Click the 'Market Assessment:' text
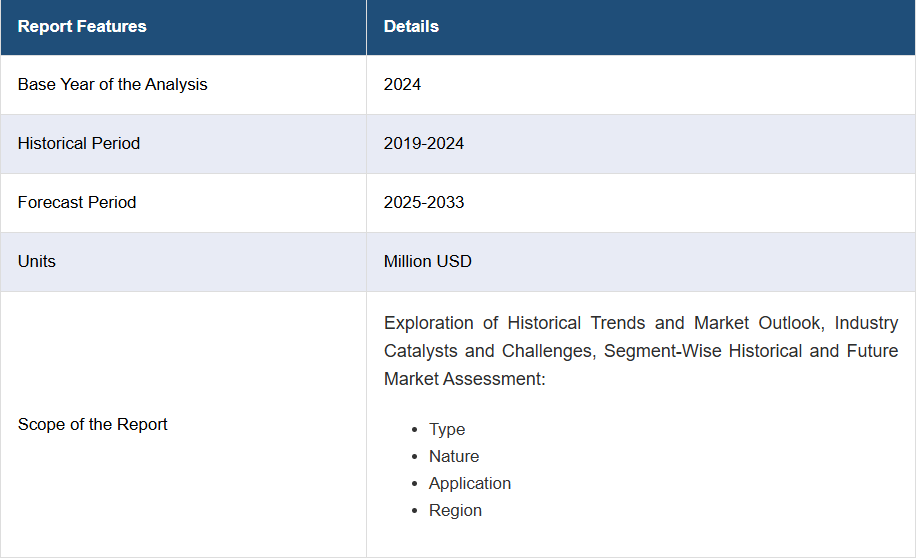This screenshot has width=917, height=558. pos(464,379)
